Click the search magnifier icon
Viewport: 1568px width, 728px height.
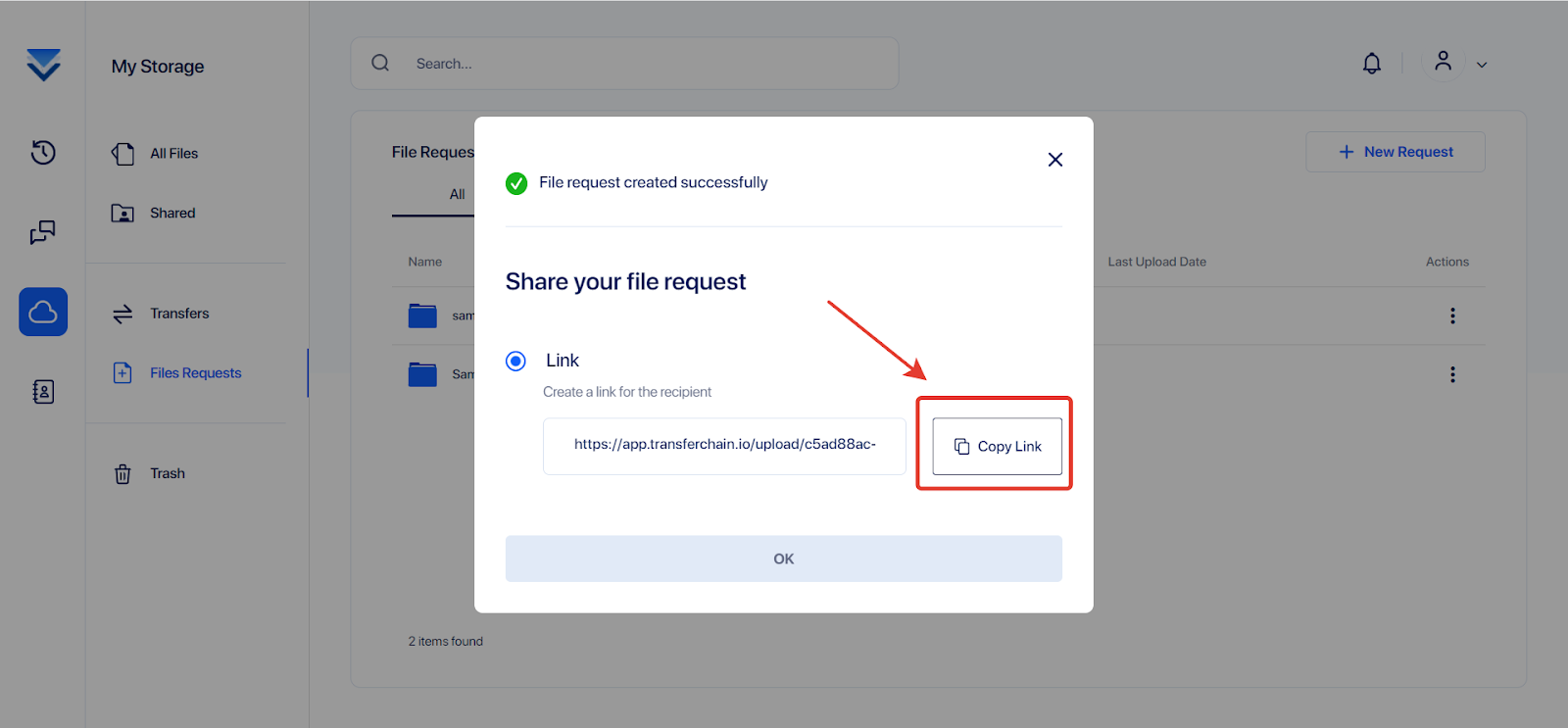pyautogui.click(x=380, y=63)
